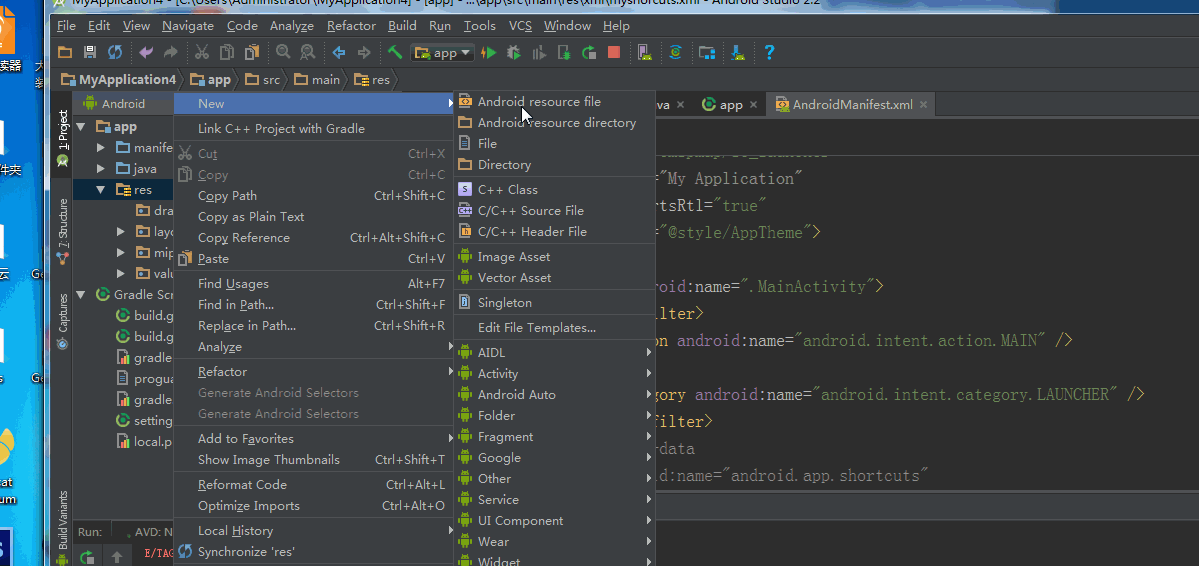Screen dimensions: 1199x566
Task: Click the Make Project hammer icon
Action: (395, 52)
